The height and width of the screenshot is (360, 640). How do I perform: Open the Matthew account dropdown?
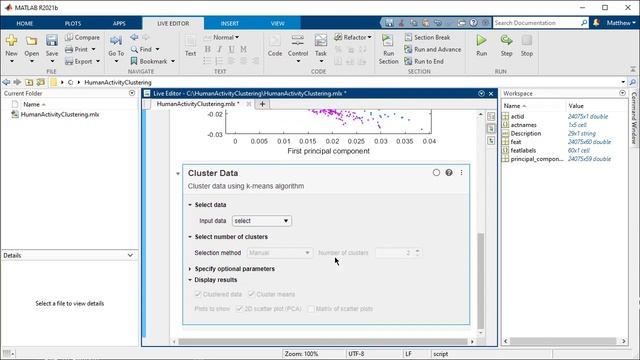(x=620, y=23)
